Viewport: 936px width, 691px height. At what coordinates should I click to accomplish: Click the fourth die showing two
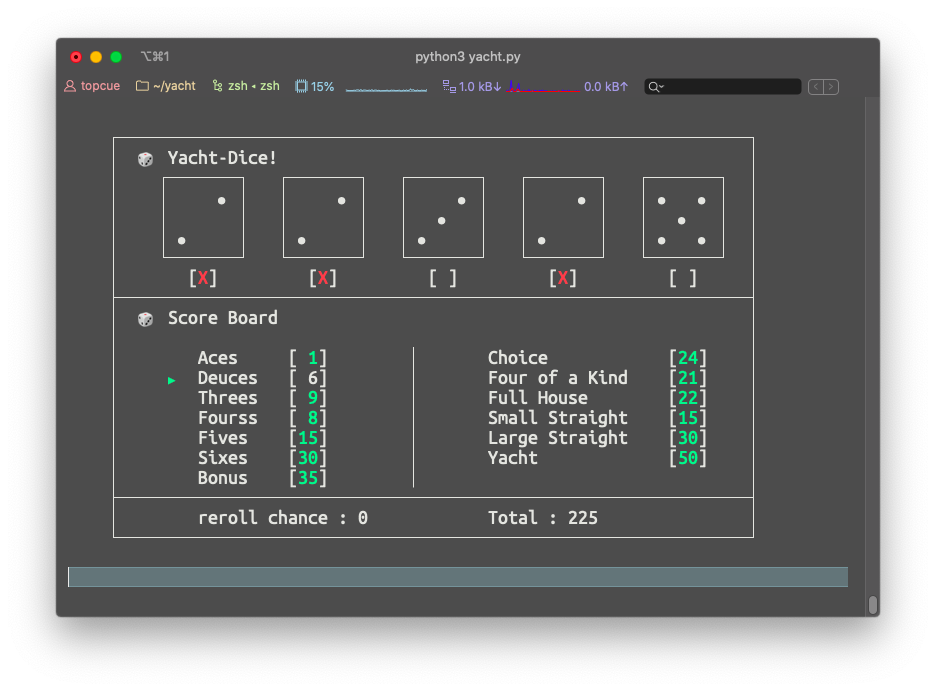click(564, 217)
